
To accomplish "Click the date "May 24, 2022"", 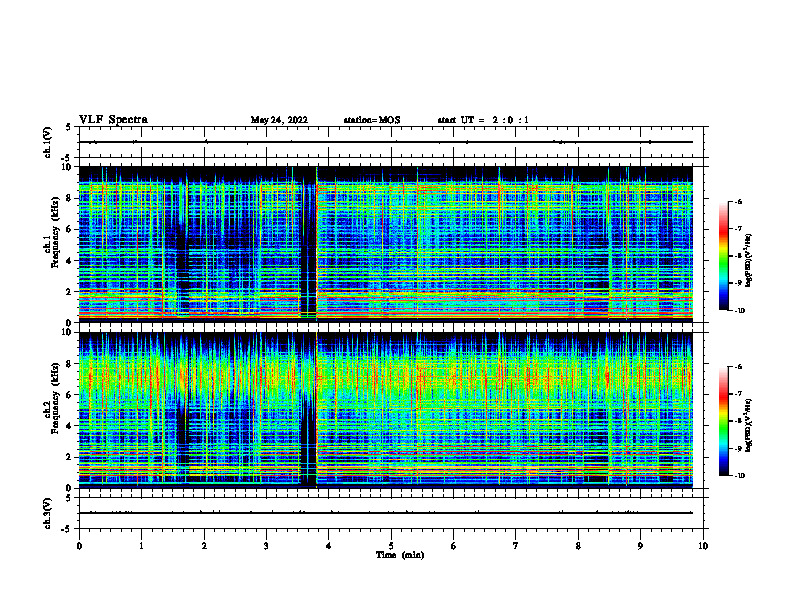I will tap(279, 120).
